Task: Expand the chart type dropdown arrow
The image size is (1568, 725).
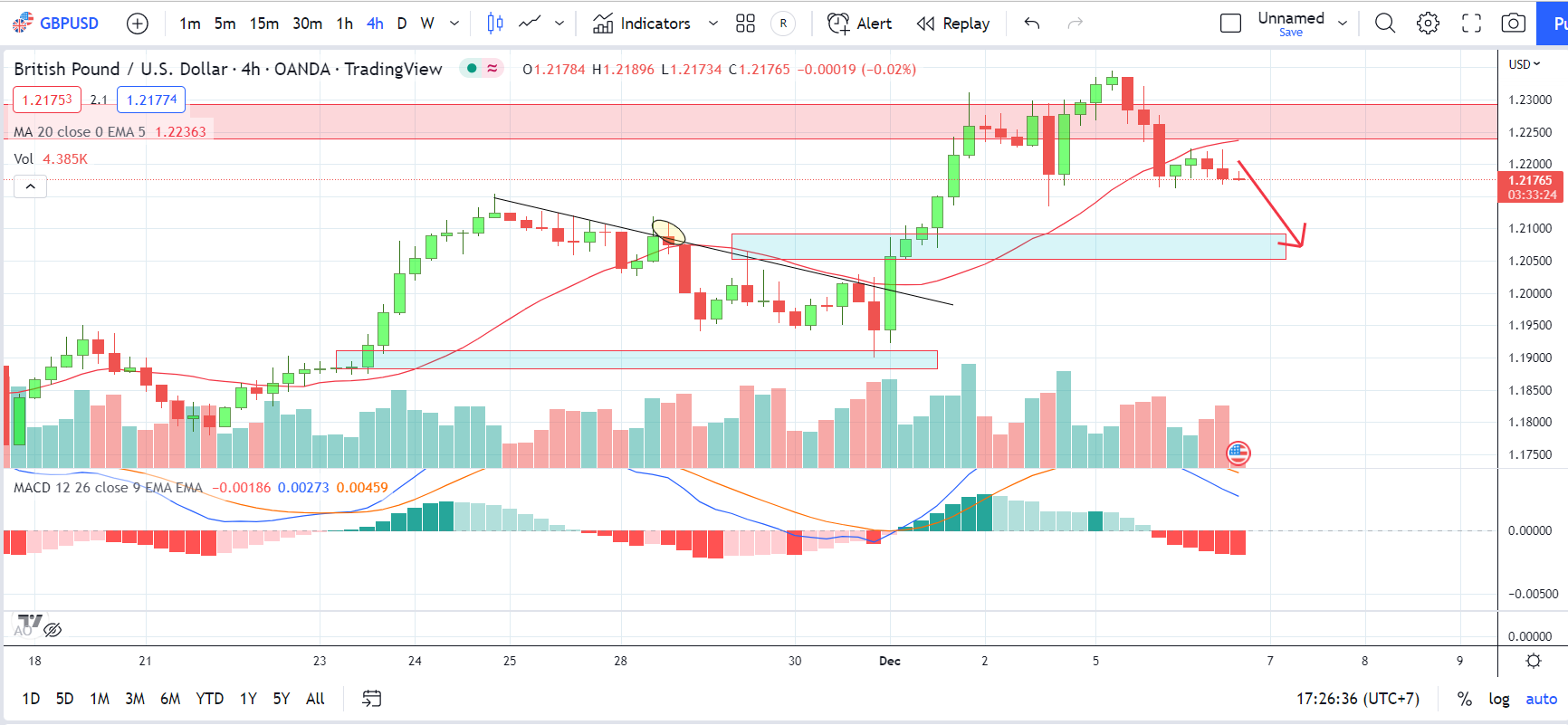Action: [x=559, y=24]
